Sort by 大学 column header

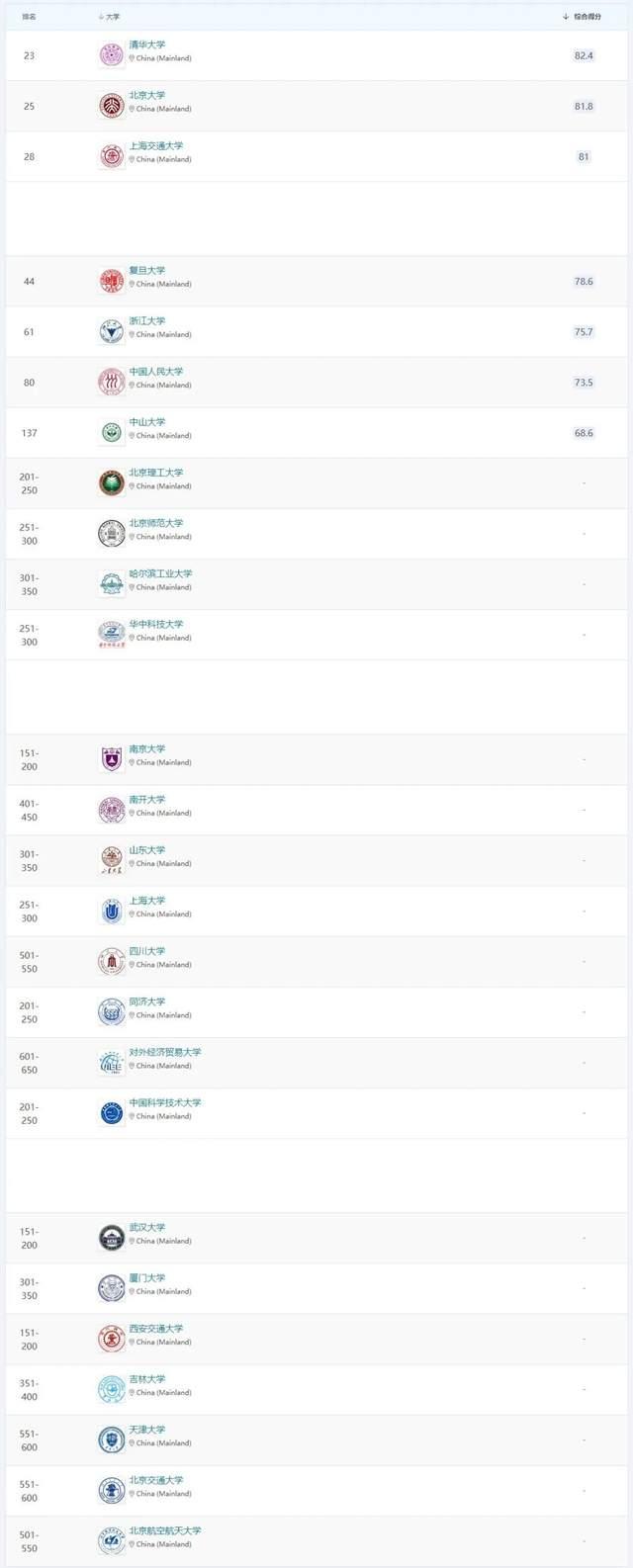[x=110, y=17]
